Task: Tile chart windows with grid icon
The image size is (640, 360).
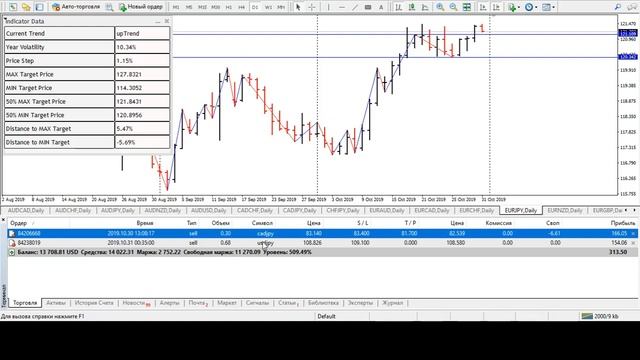Action: tap(467, 7)
